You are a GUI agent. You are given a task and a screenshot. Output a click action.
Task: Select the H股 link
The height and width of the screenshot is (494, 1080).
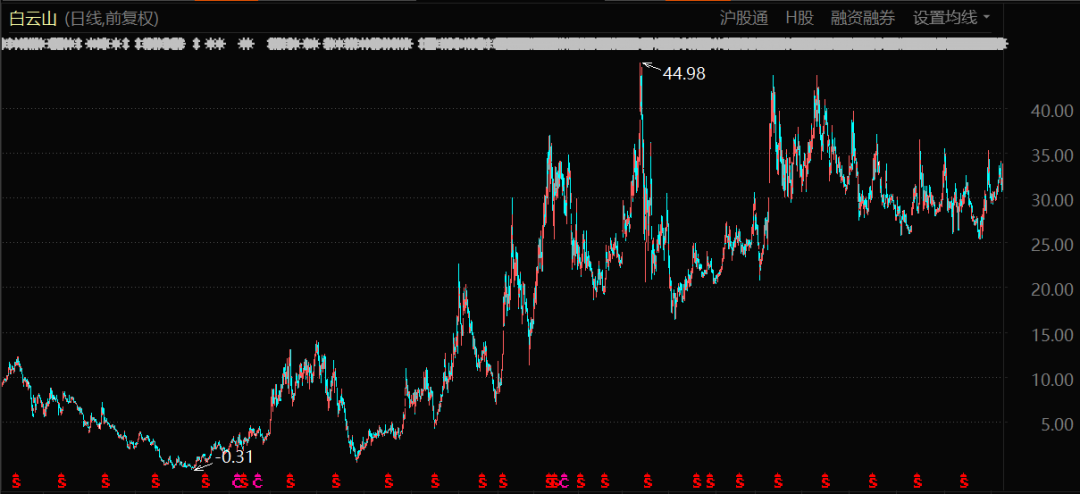pos(799,17)
